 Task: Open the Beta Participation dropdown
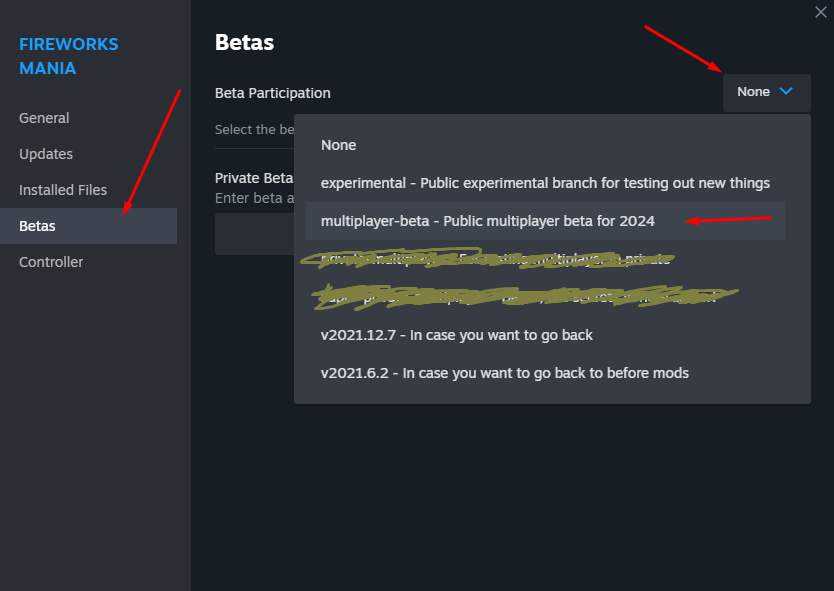(766, 92)
